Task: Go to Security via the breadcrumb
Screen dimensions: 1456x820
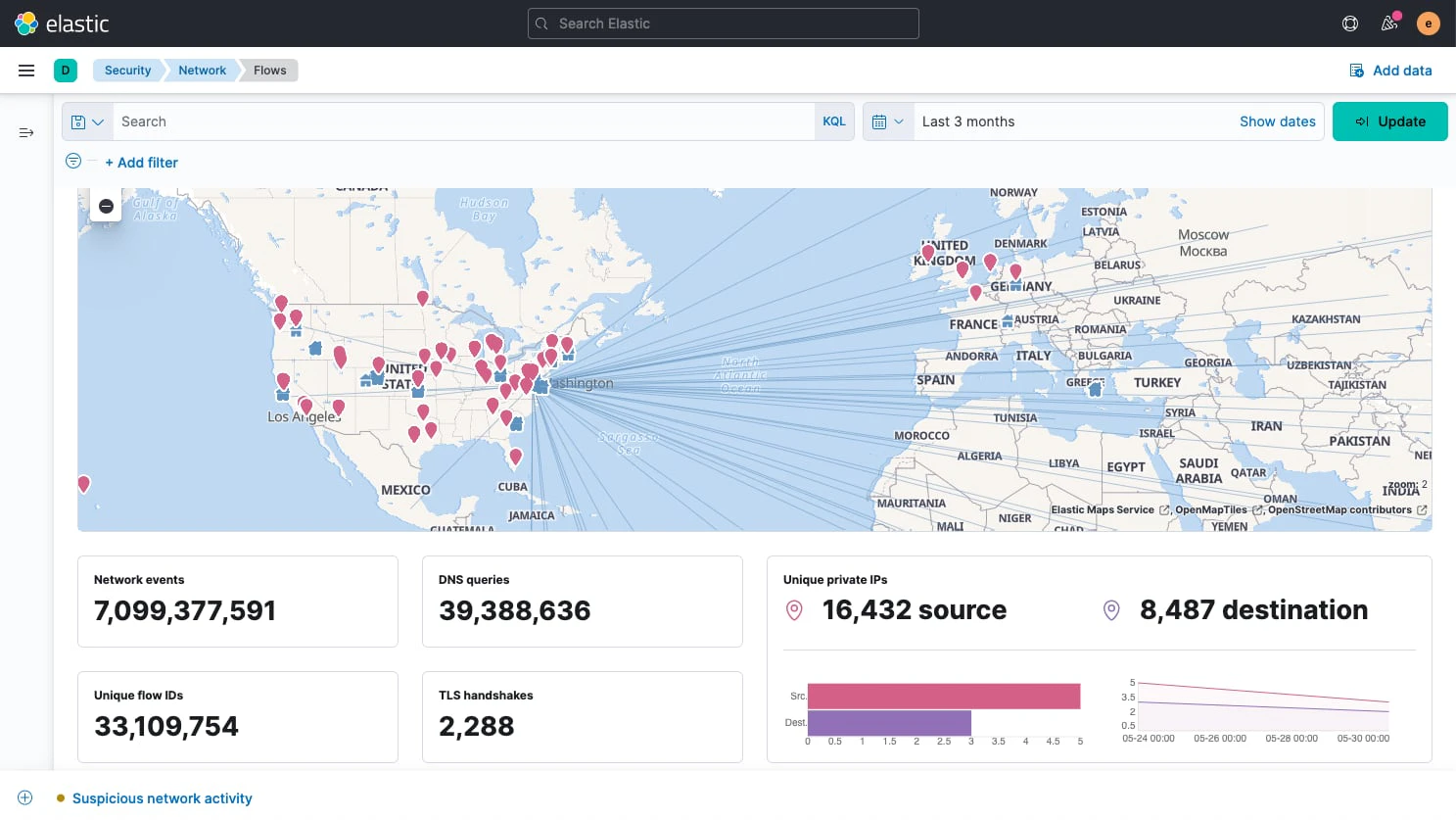Action: (127, 70)
